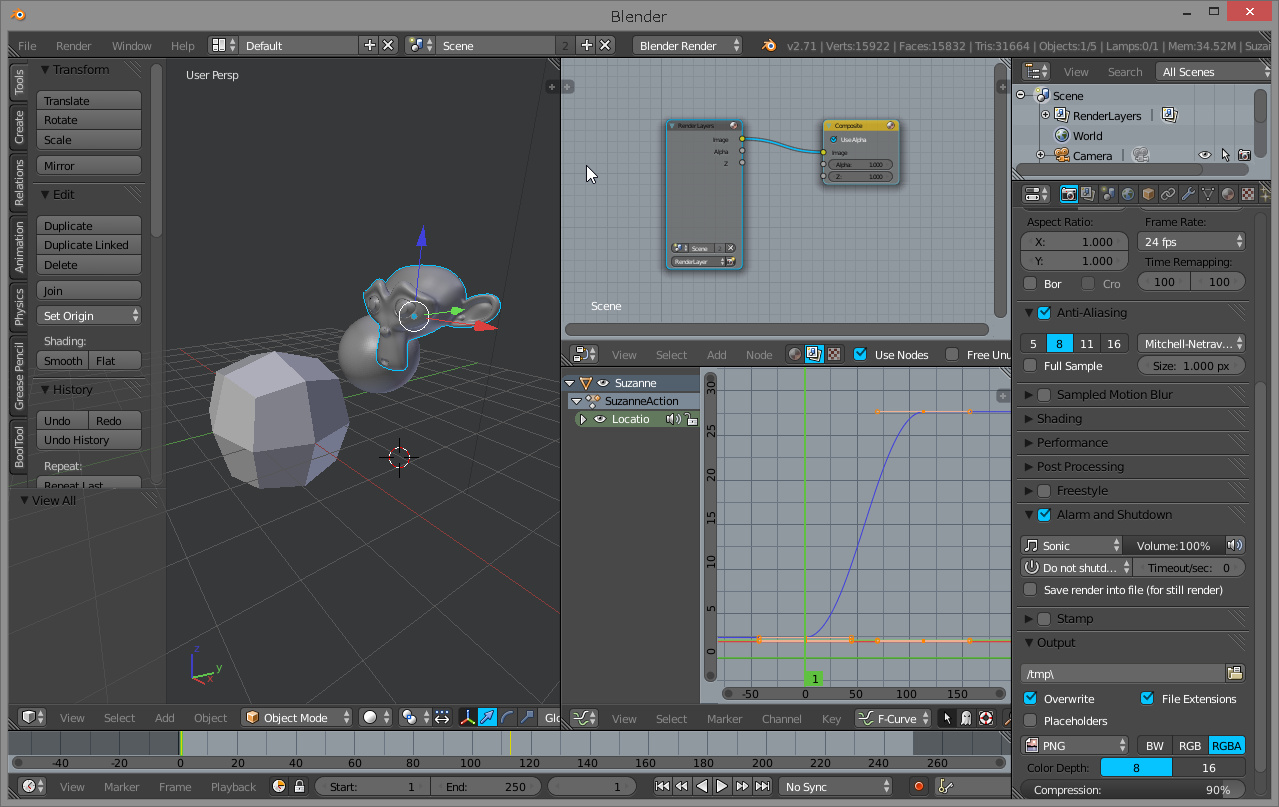Open the PNG file format dropdown
The image size is (1279, 807).
(1075, 745)
